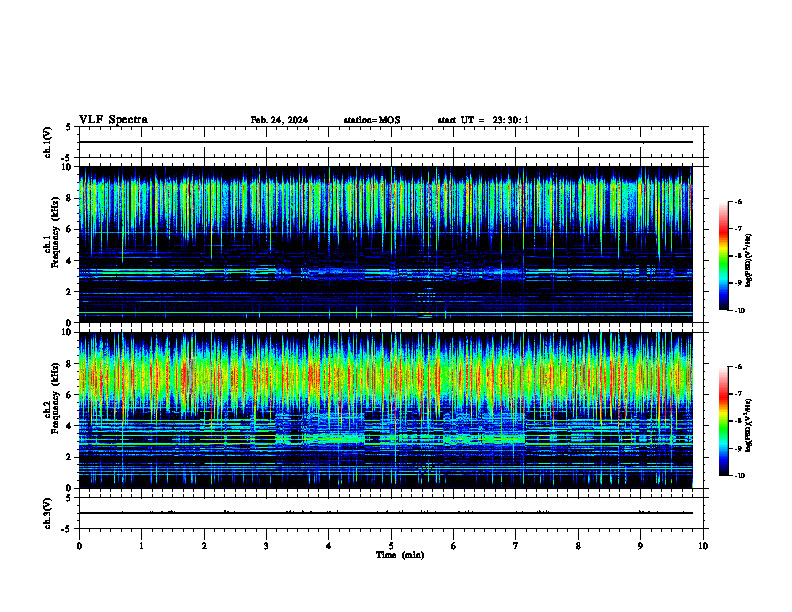Click the "-8" label on ch.2 colorbar

coord(740,421)
